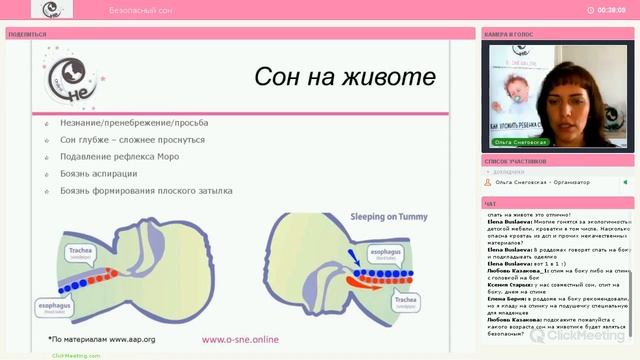Click bullet Незнание/пренебрежение/просьба
640x360 pixels.
pos(134,123)
